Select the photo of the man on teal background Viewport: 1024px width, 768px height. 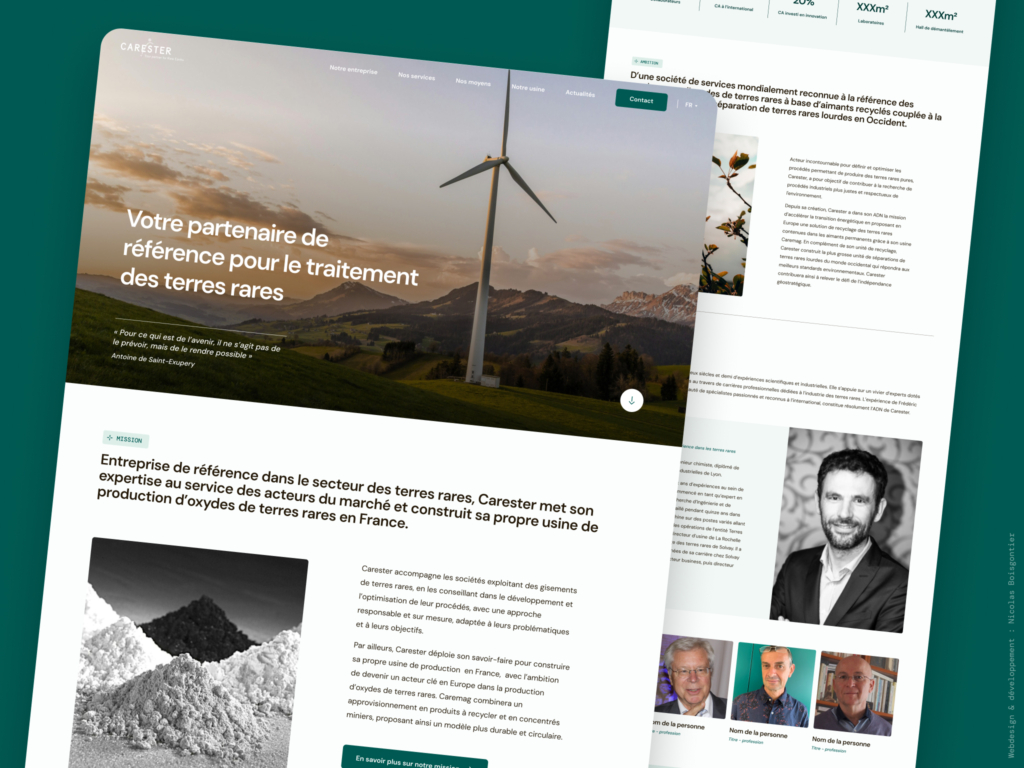click(773, 685)
